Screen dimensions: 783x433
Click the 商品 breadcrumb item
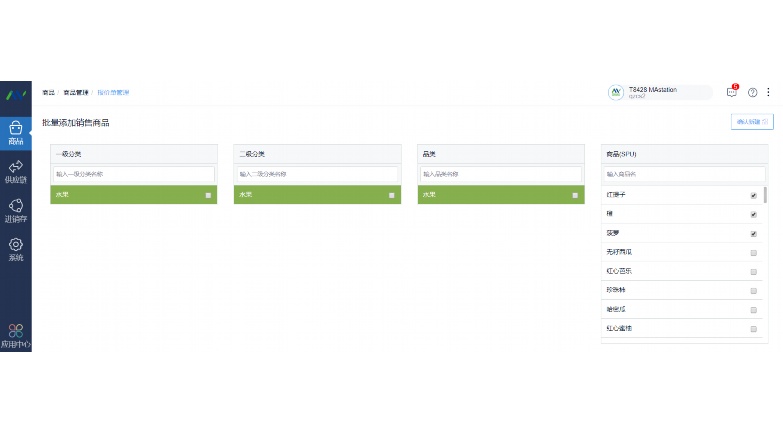(48, 92)
